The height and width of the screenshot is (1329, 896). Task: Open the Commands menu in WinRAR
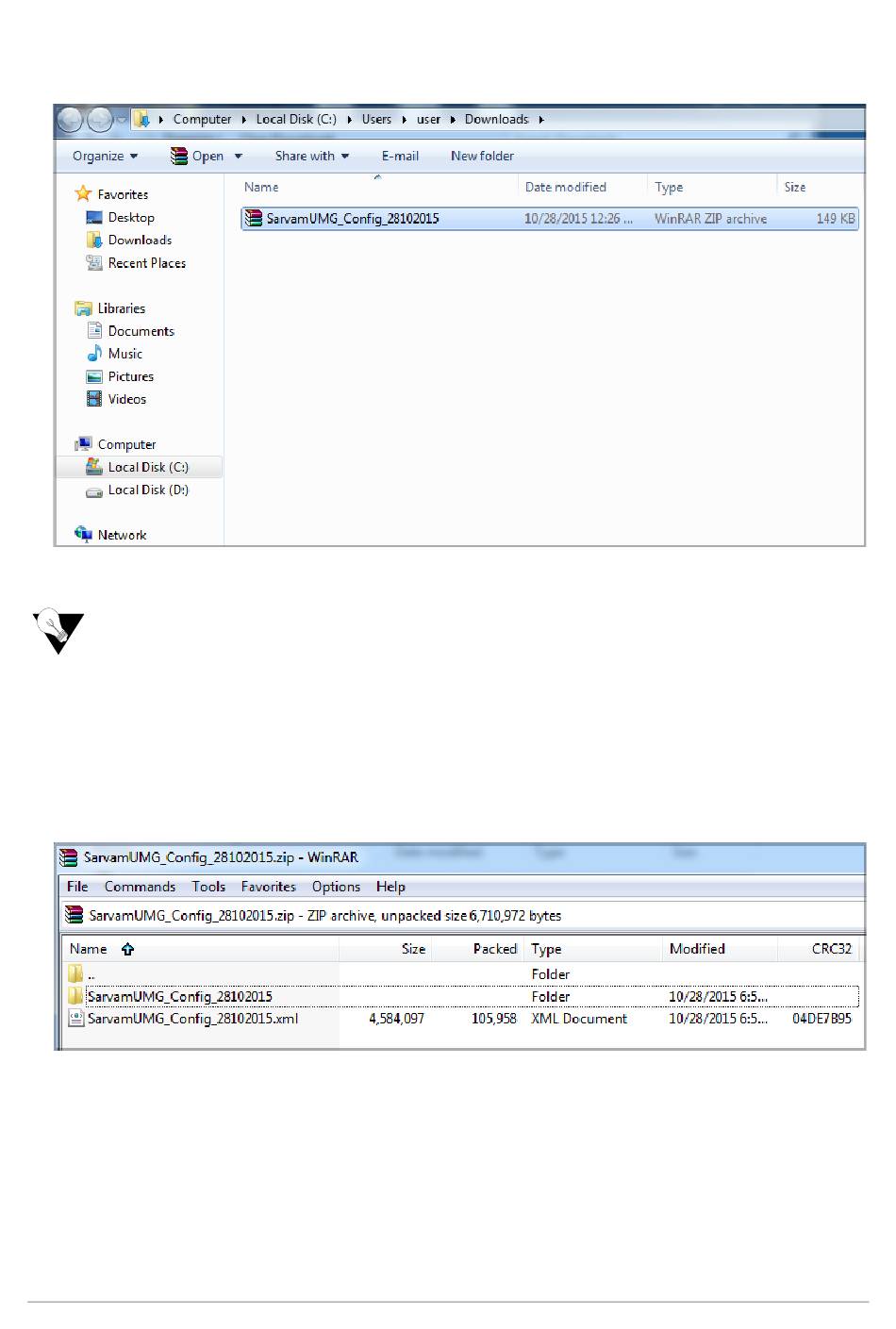click(140, 887)
